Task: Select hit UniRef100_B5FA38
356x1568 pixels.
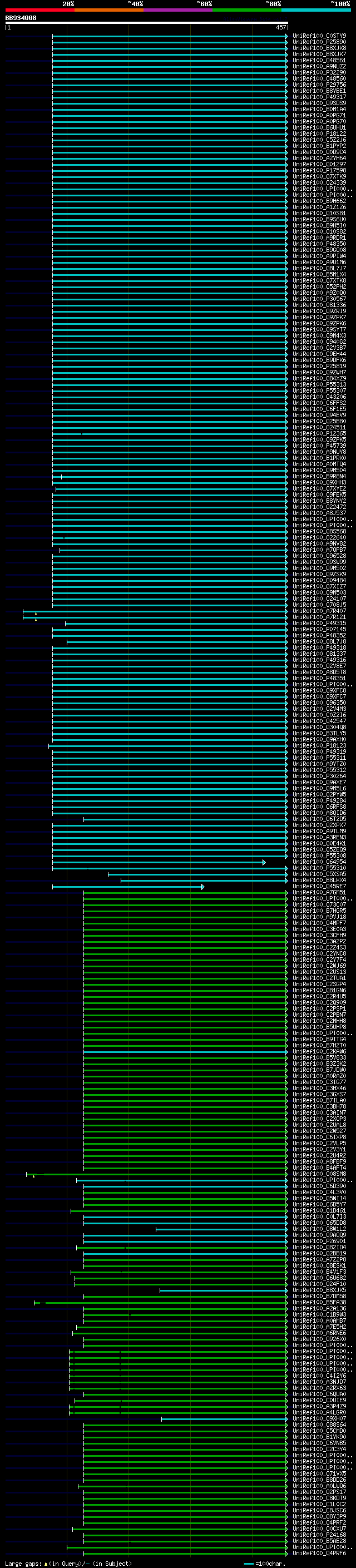Action: tap(319, 1303)
